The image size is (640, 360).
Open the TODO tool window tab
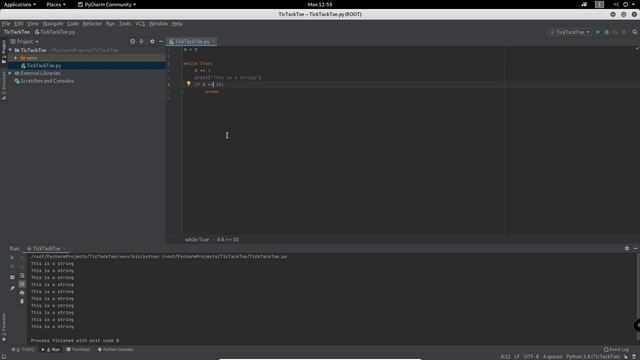tap(24, 349)
